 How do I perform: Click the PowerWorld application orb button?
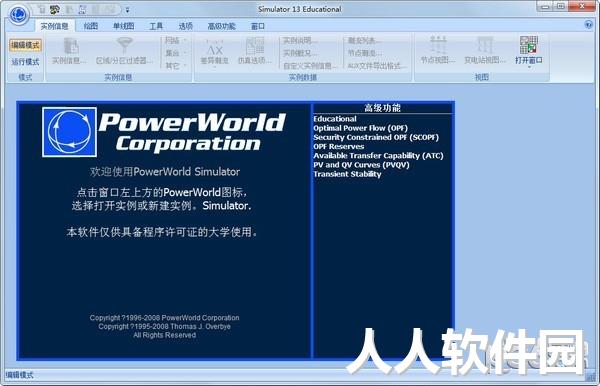coord(19,15)
